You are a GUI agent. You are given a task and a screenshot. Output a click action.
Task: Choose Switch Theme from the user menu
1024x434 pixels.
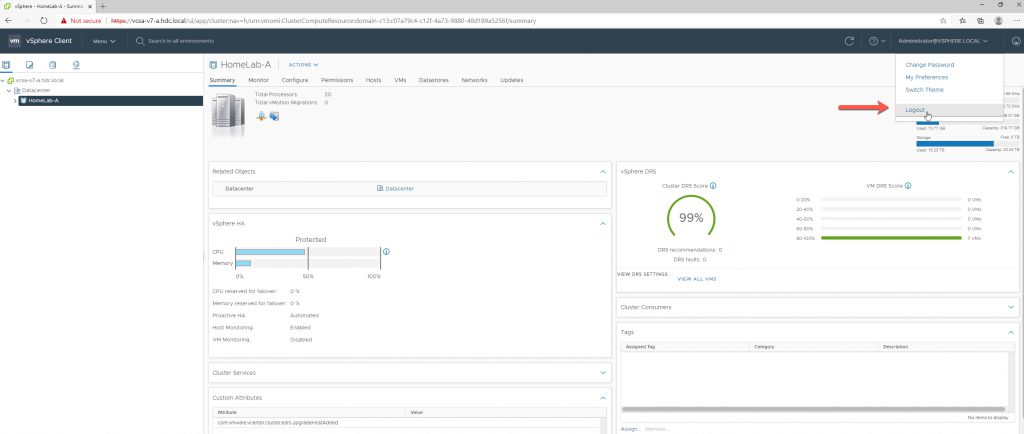[924, 89]
